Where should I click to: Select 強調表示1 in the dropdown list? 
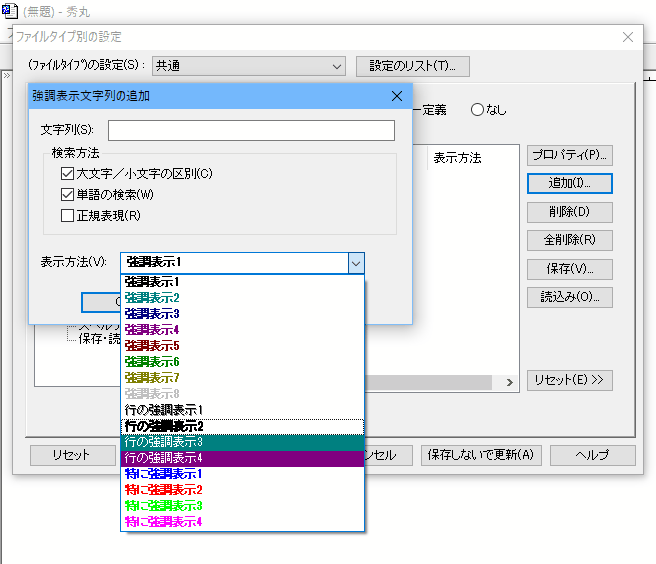pyautogui.click(x=242, y=282)
